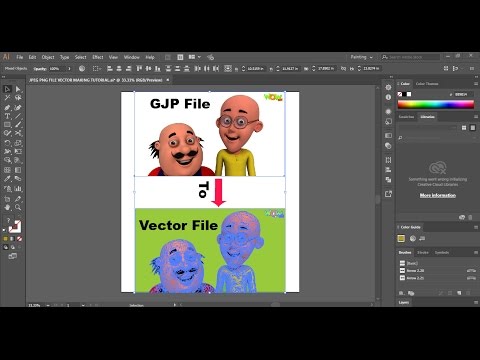480x360 pixels.
Task: Change Screen Mode at toolbar bottom
Action: [x=12, y=256]
